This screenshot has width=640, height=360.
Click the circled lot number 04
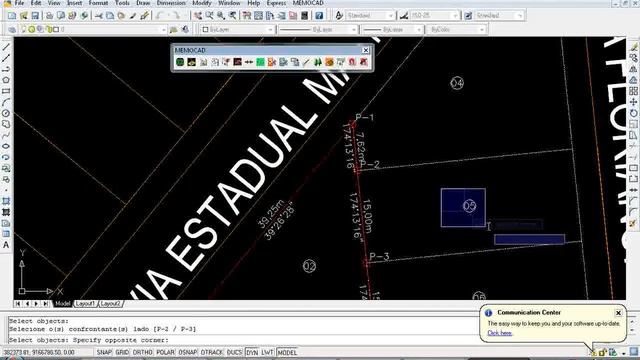click(x=457, y=83)
